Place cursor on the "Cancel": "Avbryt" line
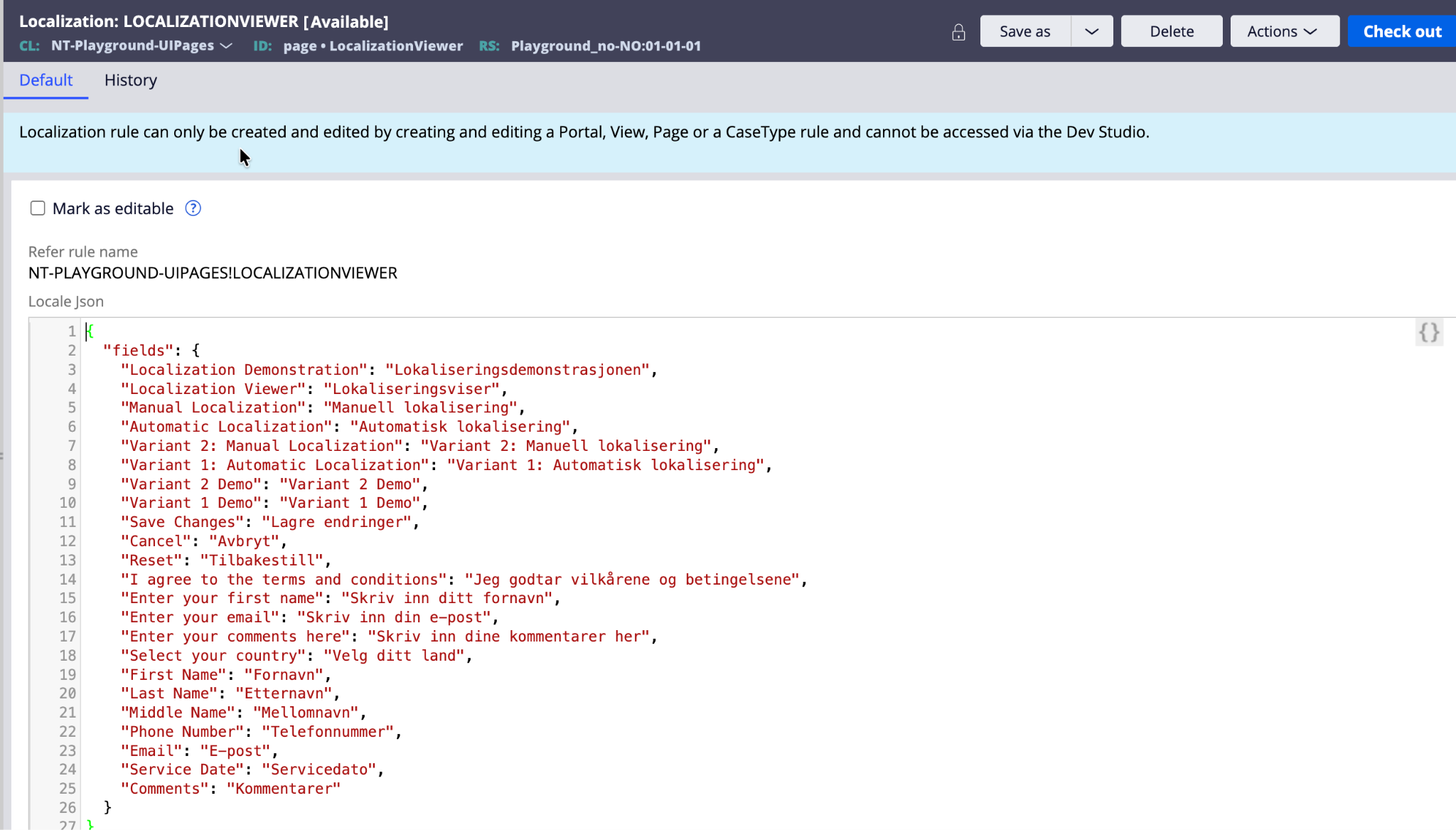Image resolution: width=1456 pixels, height=830 pixels. point(203,541)
